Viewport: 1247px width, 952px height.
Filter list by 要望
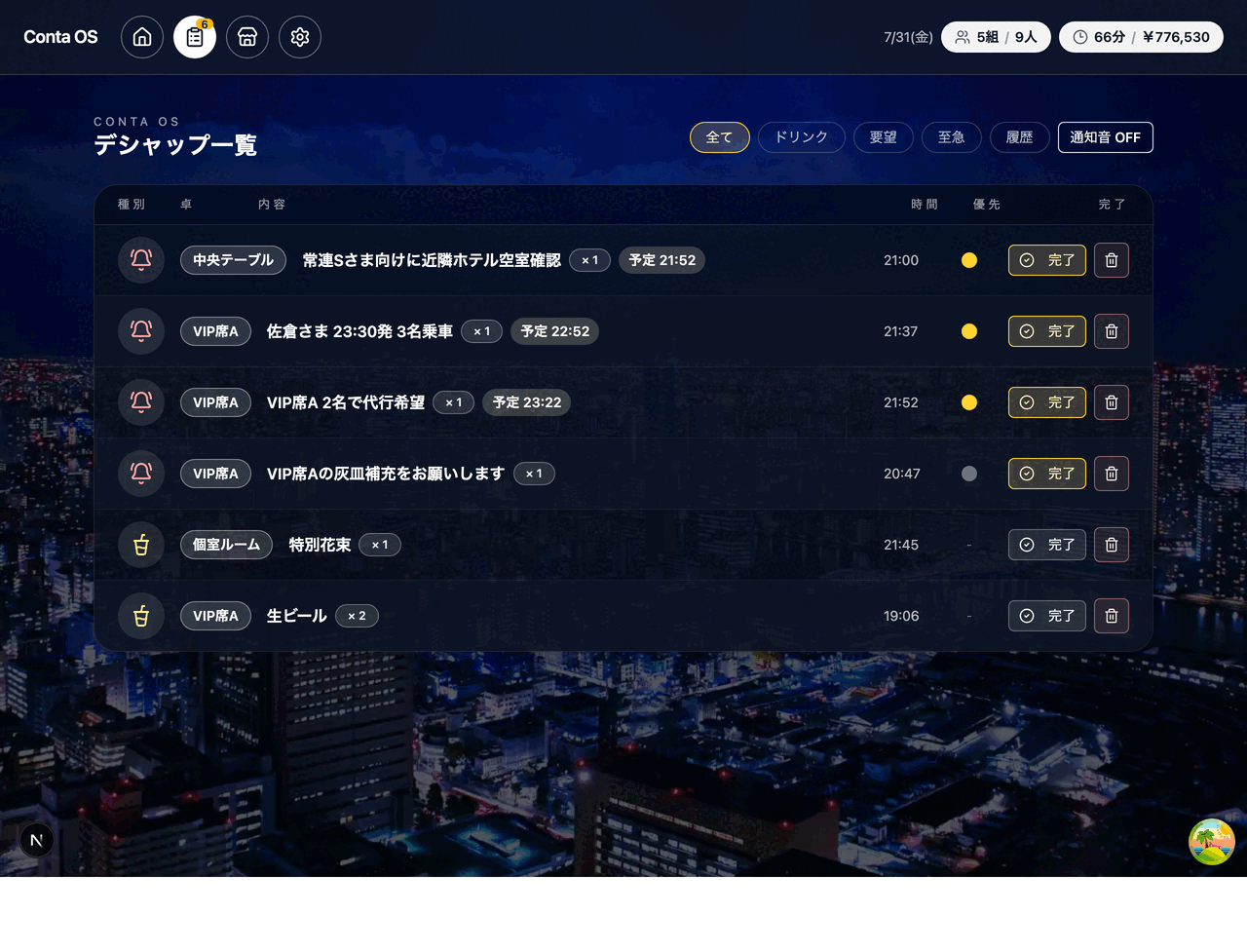[x=884, y=137]
